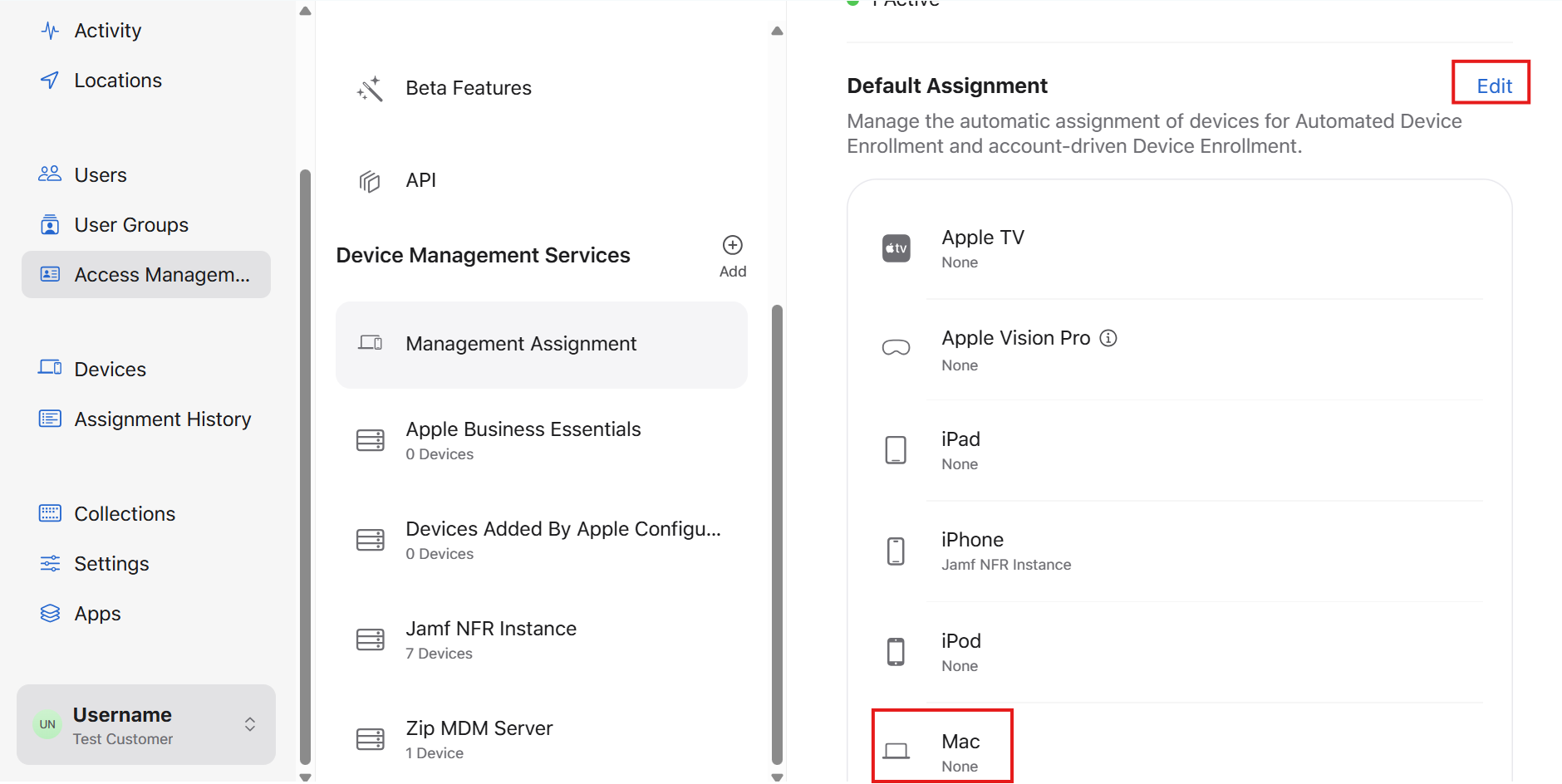Click the Add device management service icon

[x=732, y=245]
